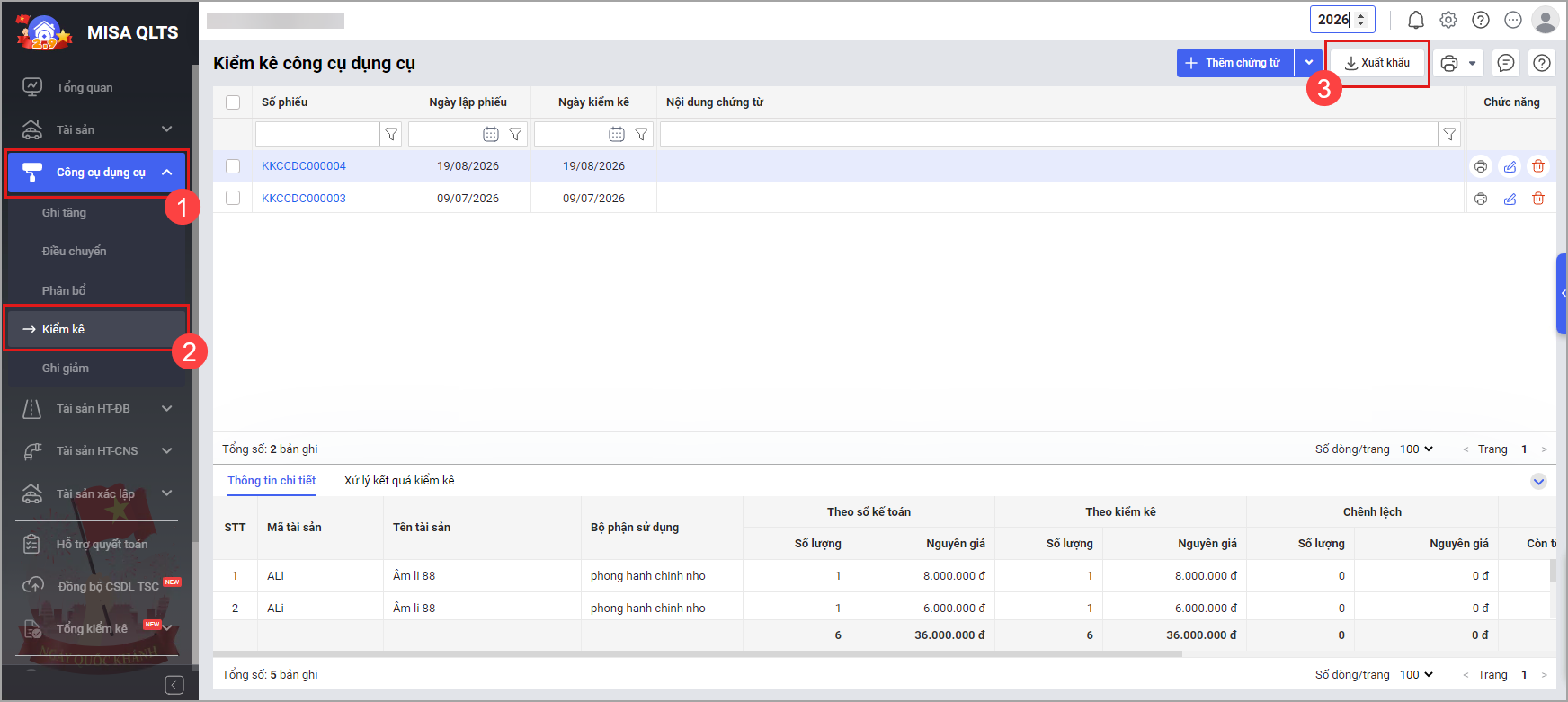Delete voucher KKCCDC000004 with trash icon

[x=1538, y=166]
